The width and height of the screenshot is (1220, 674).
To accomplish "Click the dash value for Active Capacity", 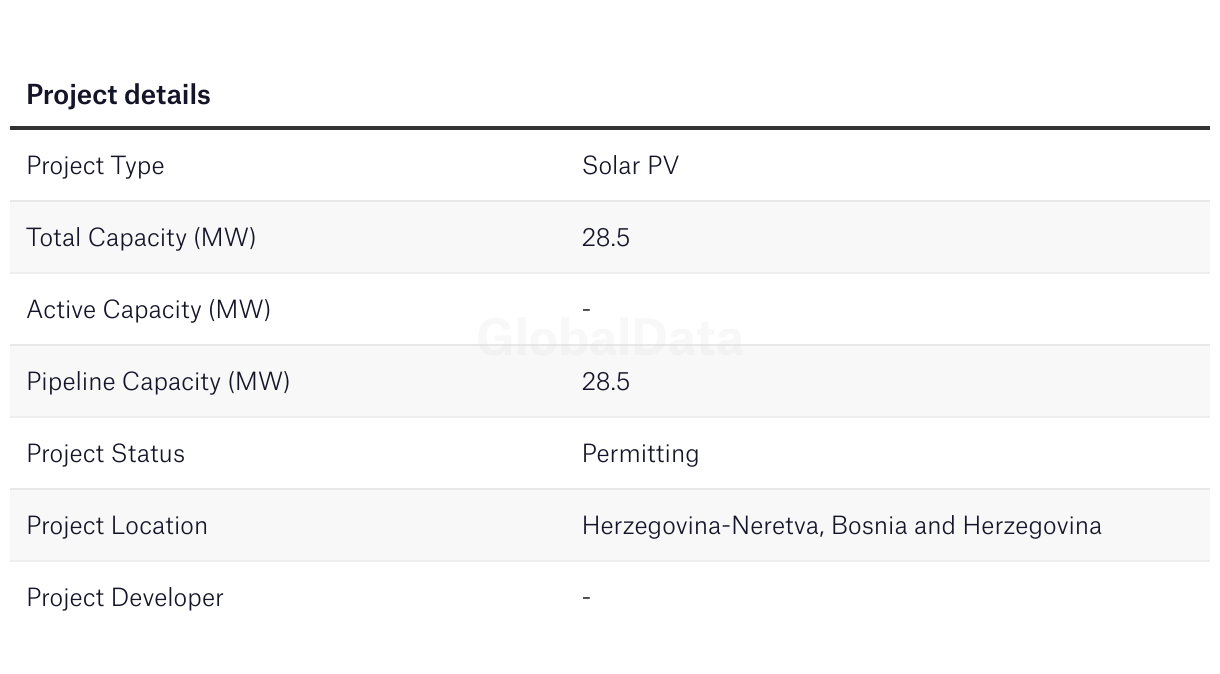I will [x=587, y=310].
